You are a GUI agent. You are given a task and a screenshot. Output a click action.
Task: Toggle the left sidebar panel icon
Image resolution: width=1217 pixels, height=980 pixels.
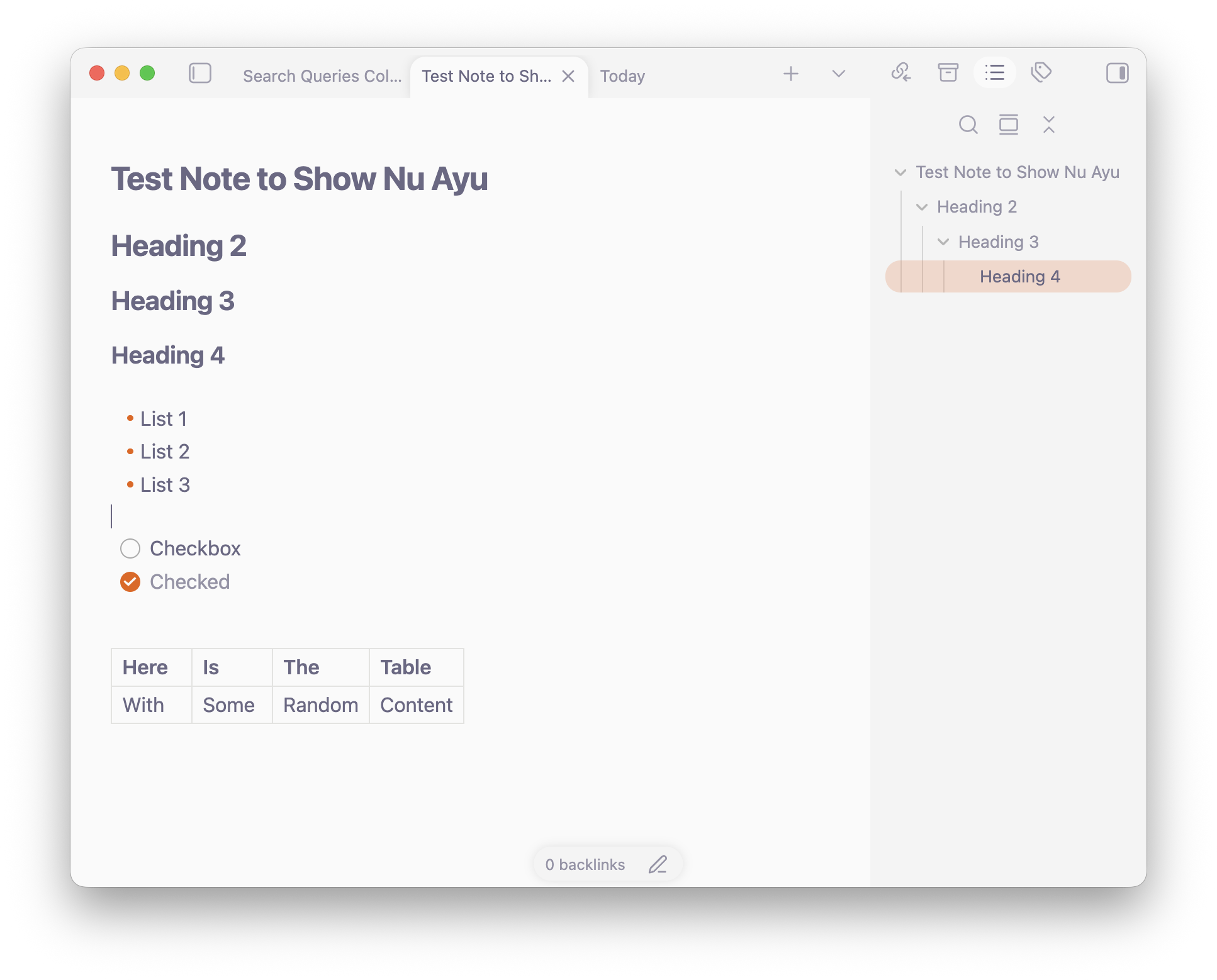point(200,74)
